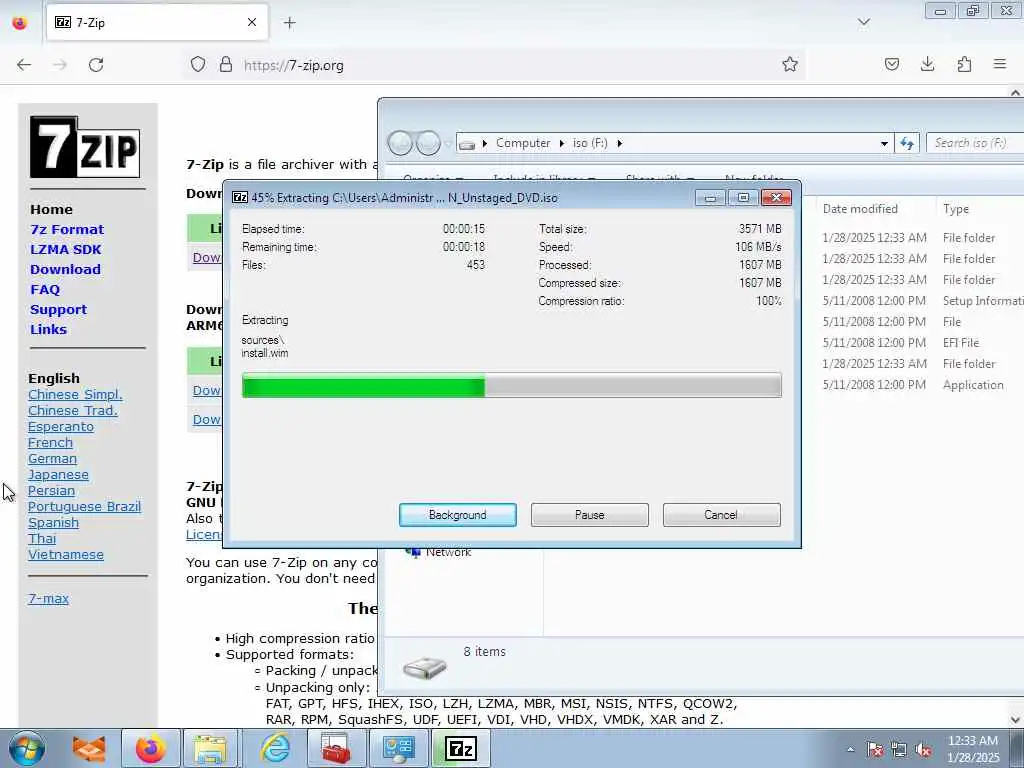Pause the 7-Zip extraction
Screen dimensions: 1024x768
590,515
